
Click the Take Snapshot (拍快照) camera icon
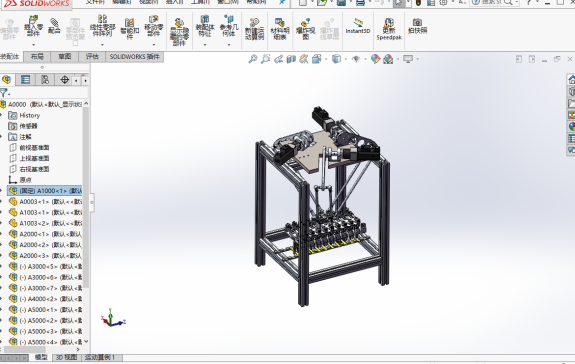coord(417,26)
